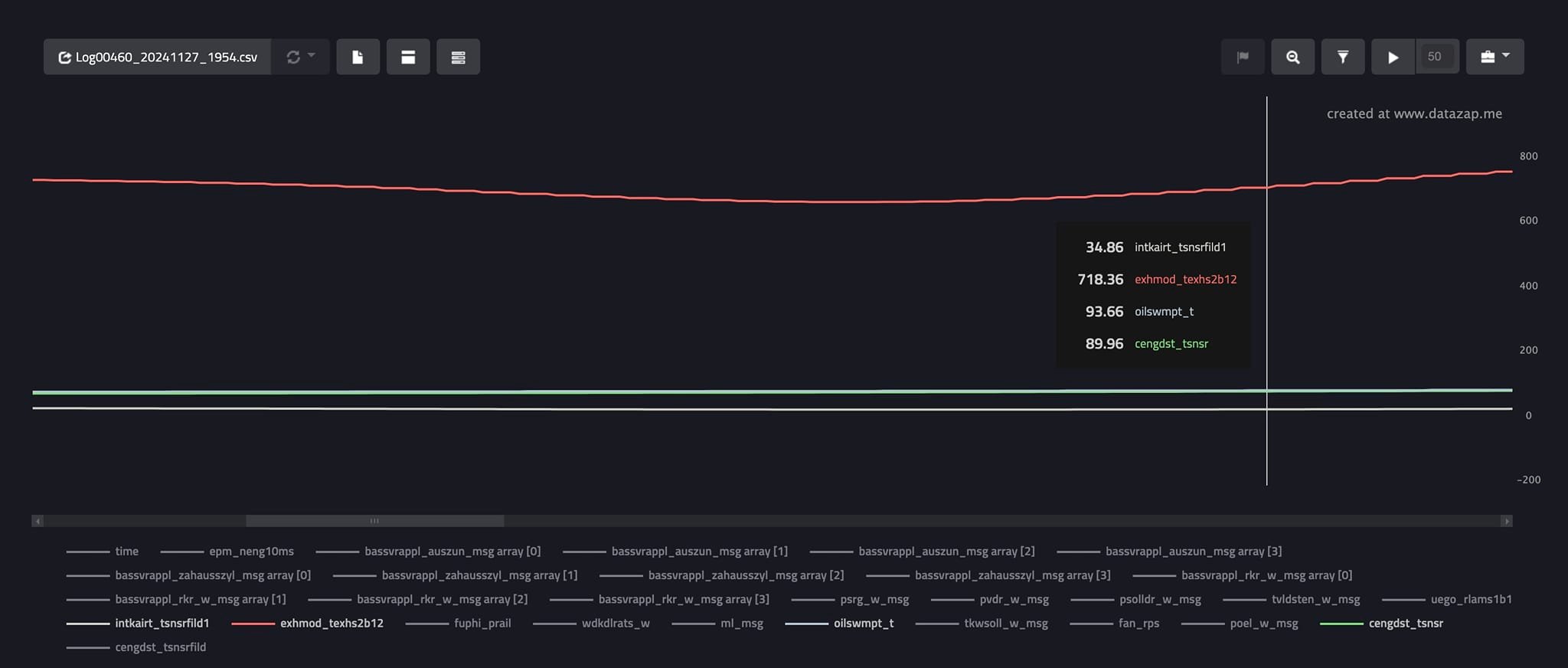The height and width of the screenshot is (668, 1568).
Task: Open log file Log00460_20241127_1954.csv button
Action: click(x=158, y=57)
